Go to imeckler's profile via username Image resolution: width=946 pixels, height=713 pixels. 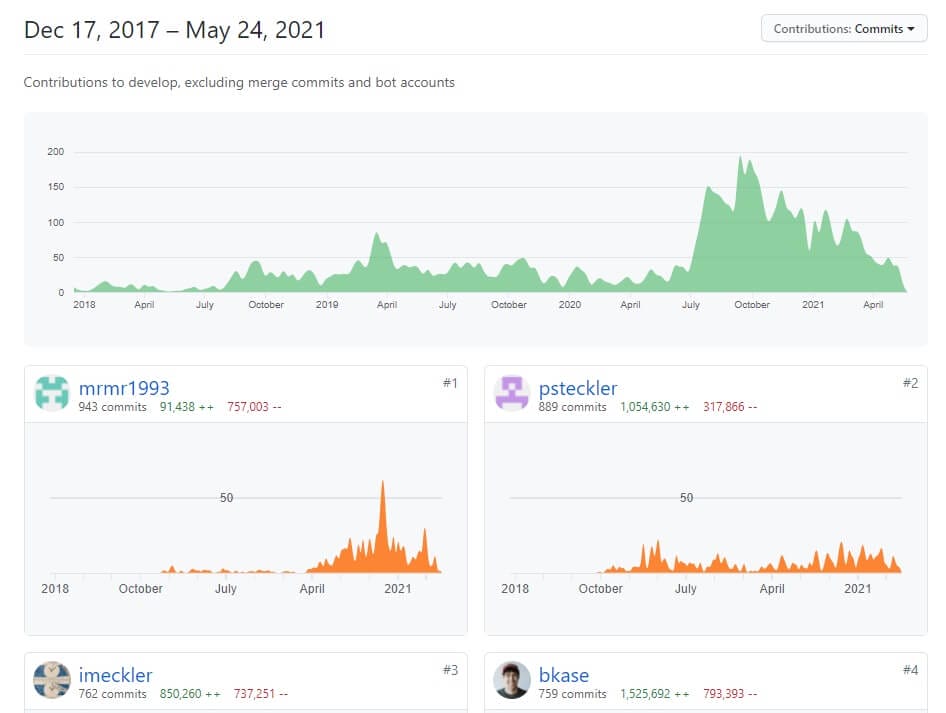click(x=115, y=675)
